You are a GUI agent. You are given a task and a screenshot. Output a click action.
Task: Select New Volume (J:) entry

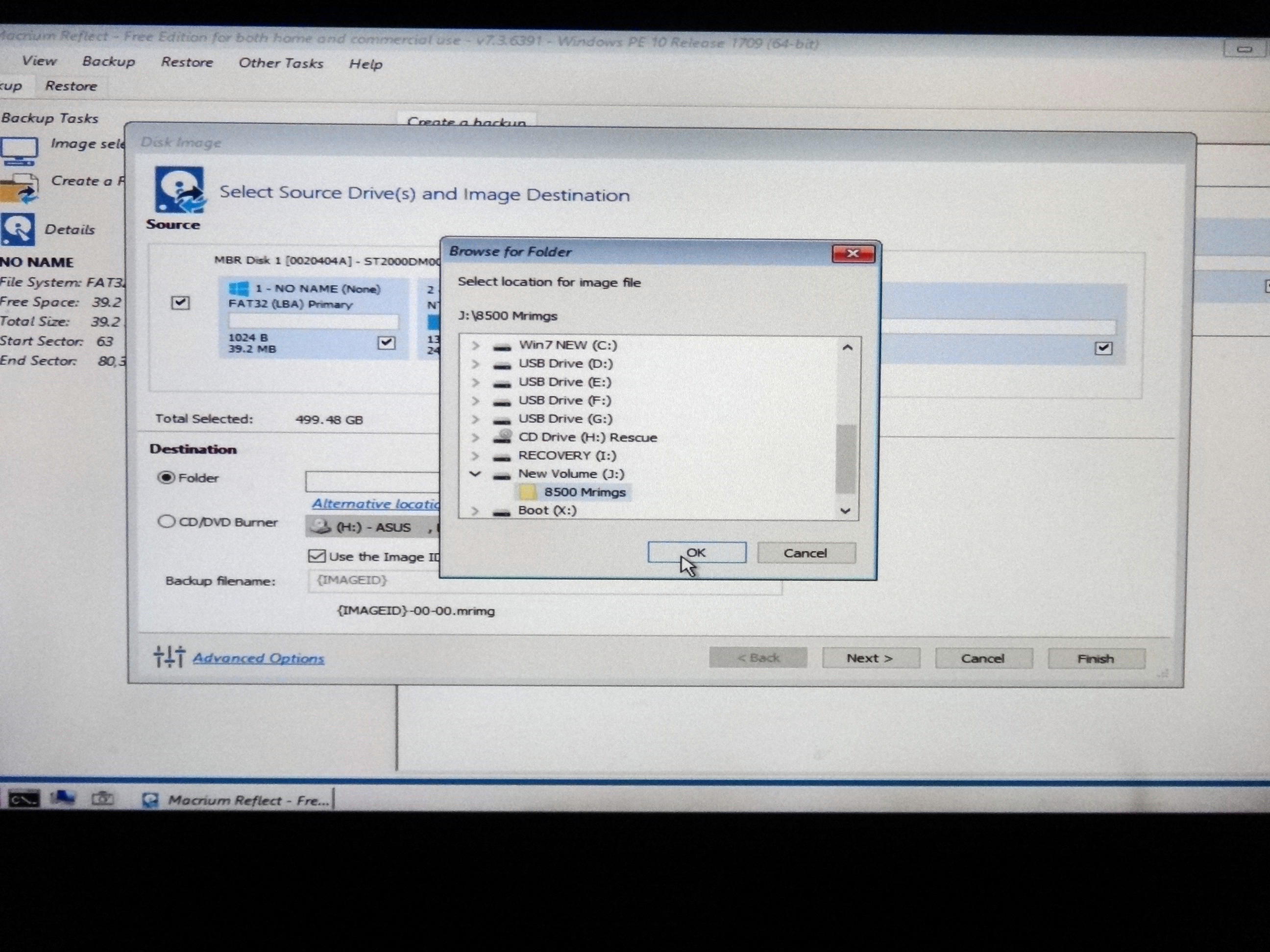click(x=571, y=474)
